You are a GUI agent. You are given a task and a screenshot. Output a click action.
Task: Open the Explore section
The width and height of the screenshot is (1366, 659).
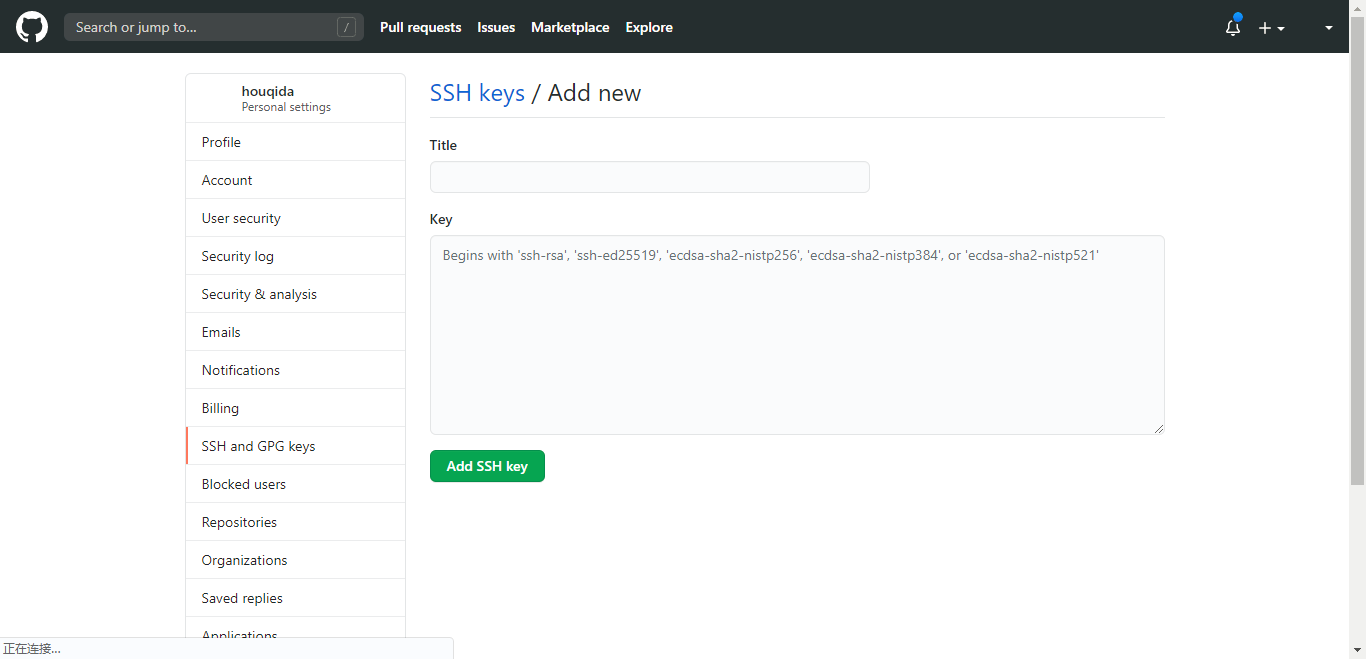click(648, 27)
